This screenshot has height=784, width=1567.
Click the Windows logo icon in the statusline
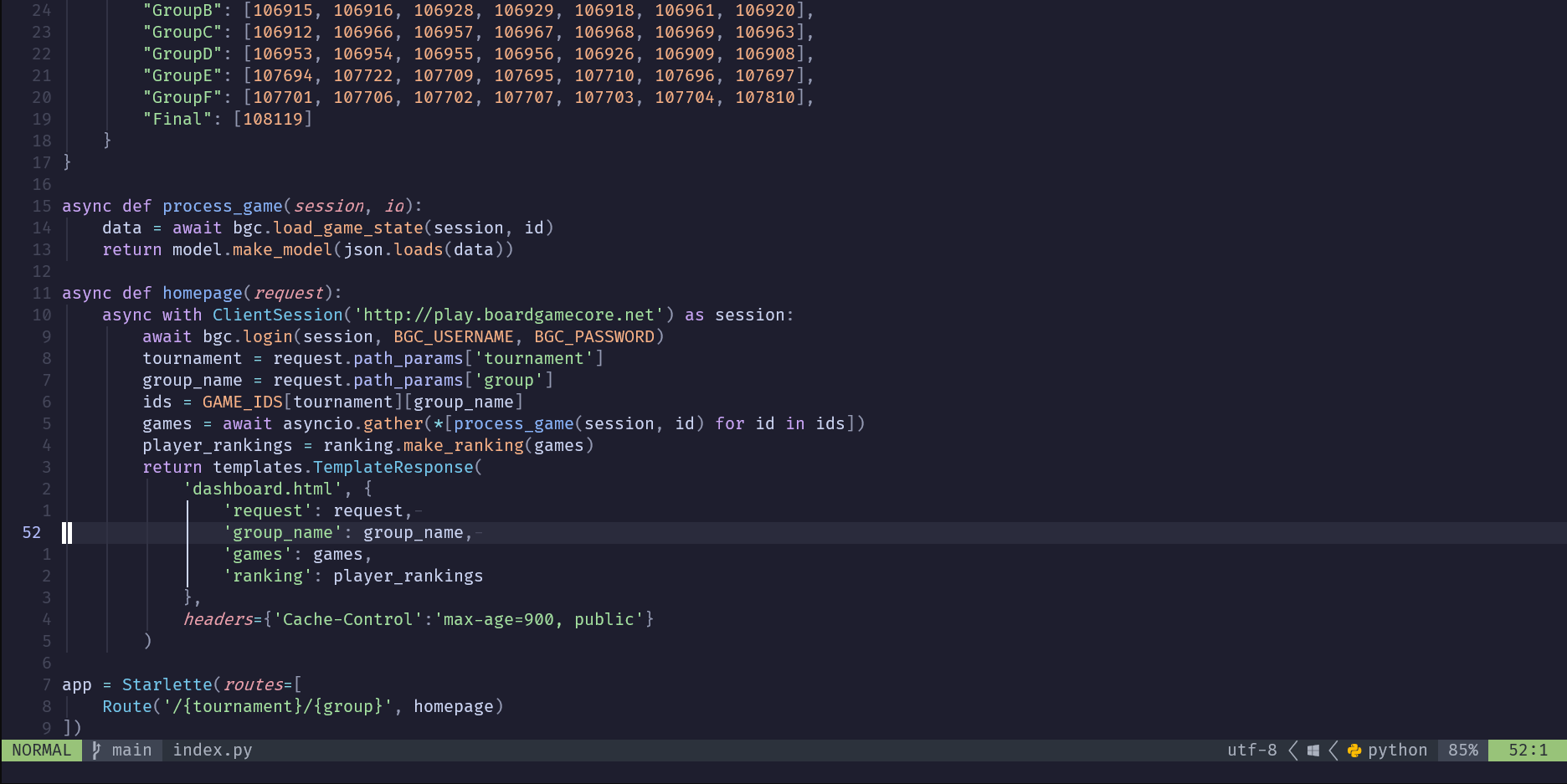coord(1312,750)
